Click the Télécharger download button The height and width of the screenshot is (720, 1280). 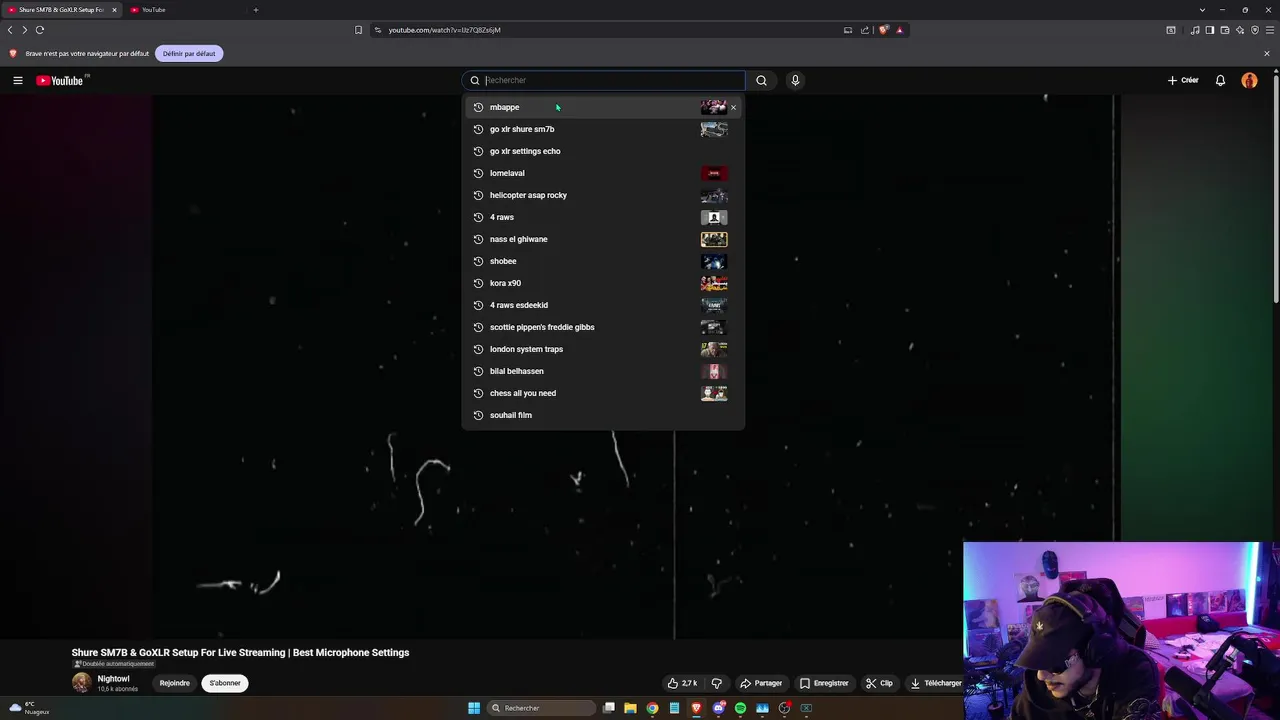[x=936, y=683]
